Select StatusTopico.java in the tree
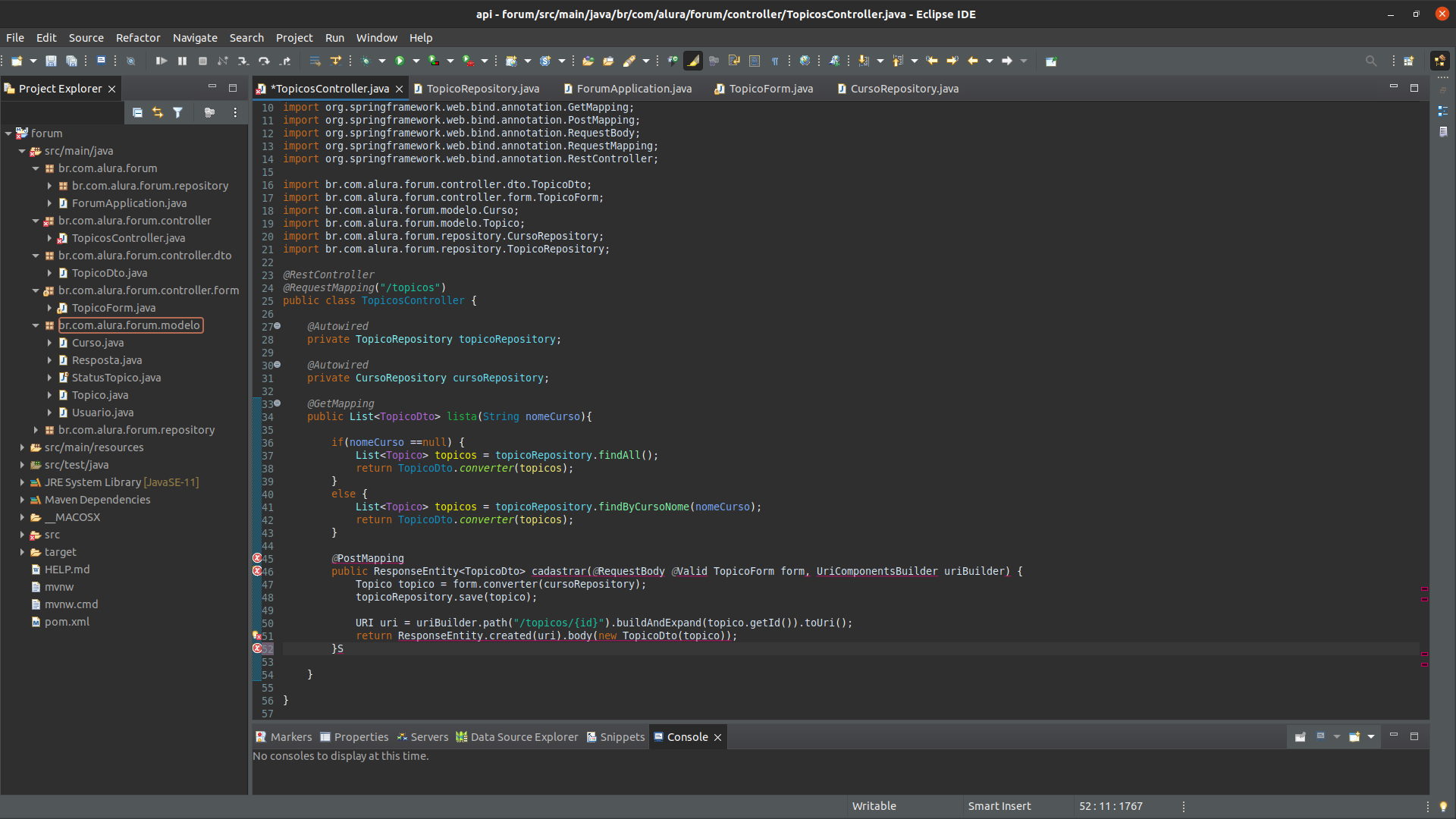This screenshot has height=819, width=1456. coord(116,378)
